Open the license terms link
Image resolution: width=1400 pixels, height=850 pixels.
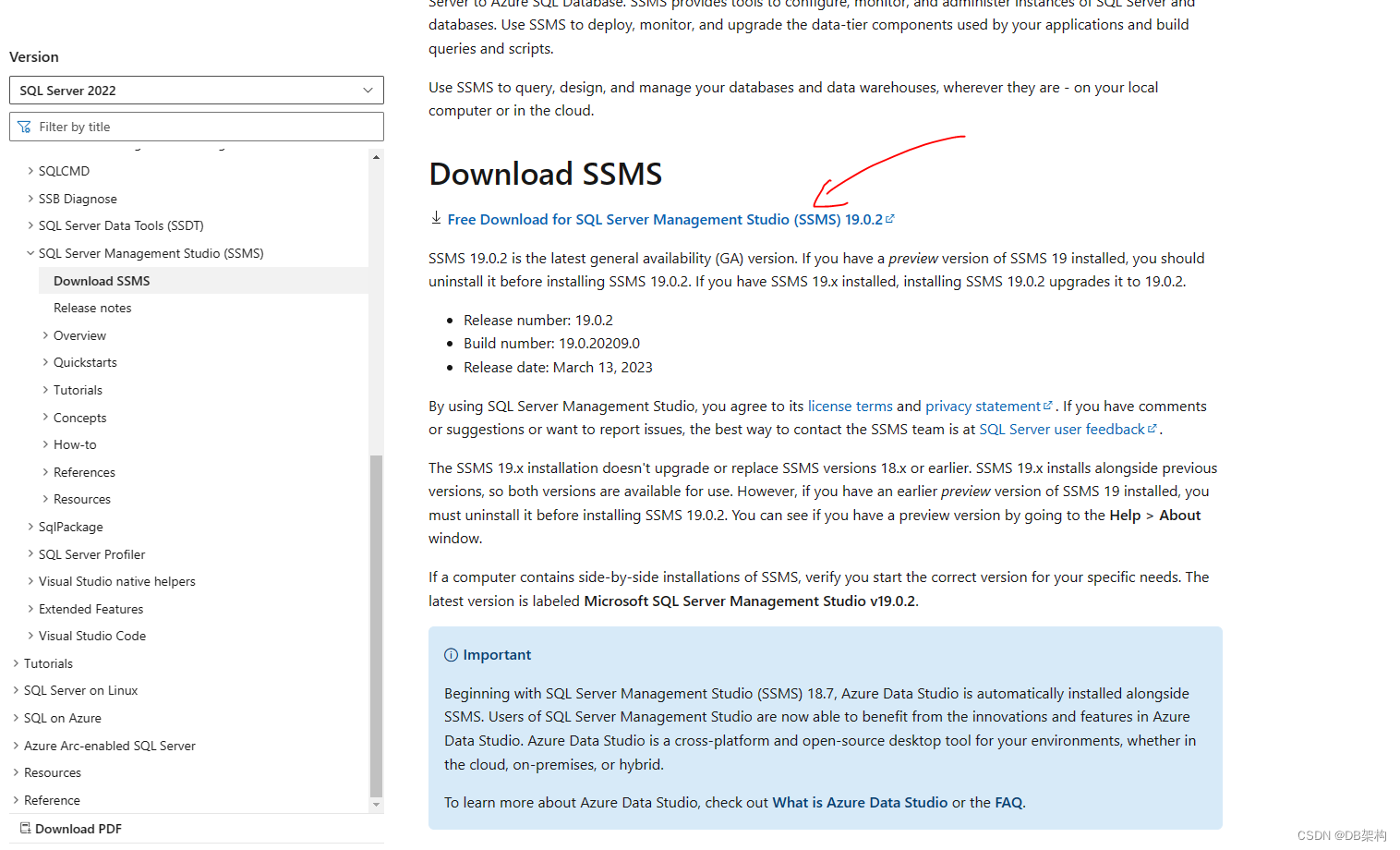[x=850, y=405]
